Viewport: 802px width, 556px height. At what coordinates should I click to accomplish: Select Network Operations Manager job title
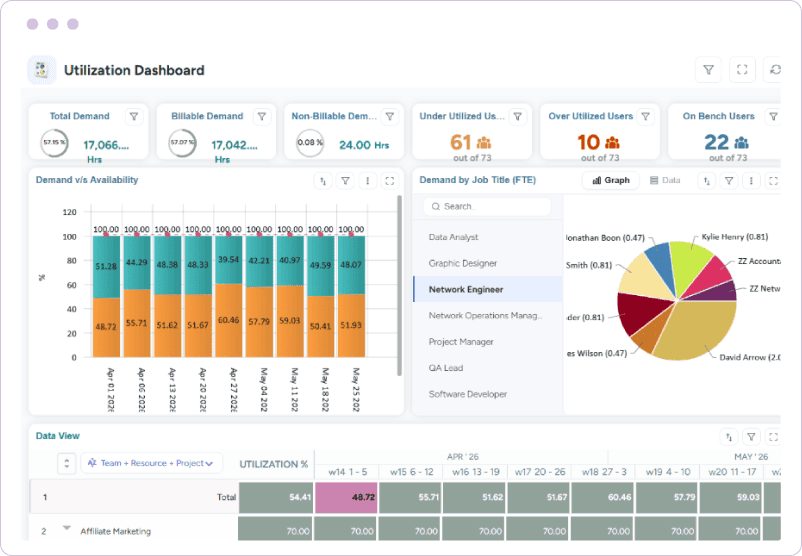(x=485, y=316)
